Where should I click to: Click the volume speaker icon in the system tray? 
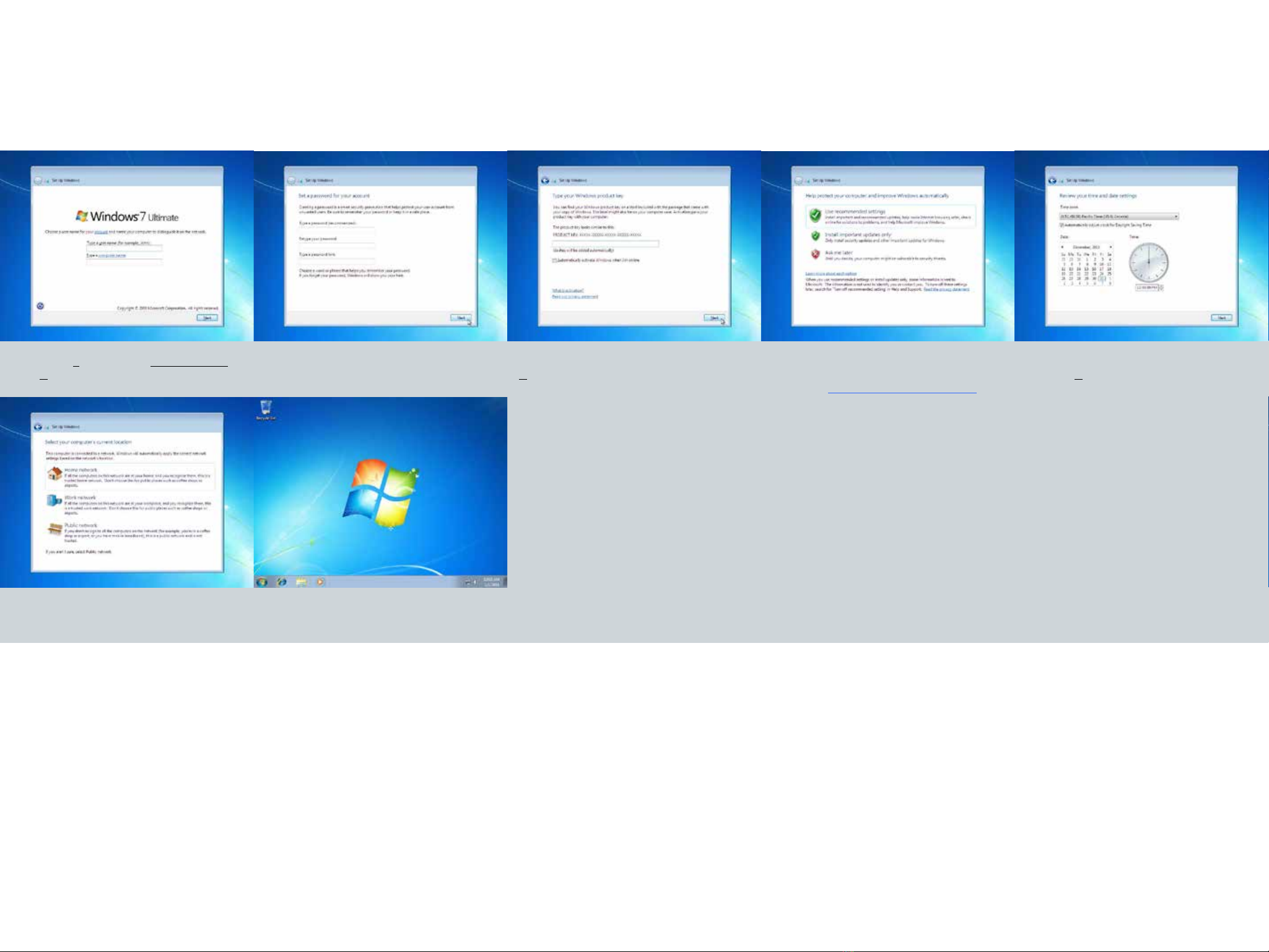click(x=475, y=582)
